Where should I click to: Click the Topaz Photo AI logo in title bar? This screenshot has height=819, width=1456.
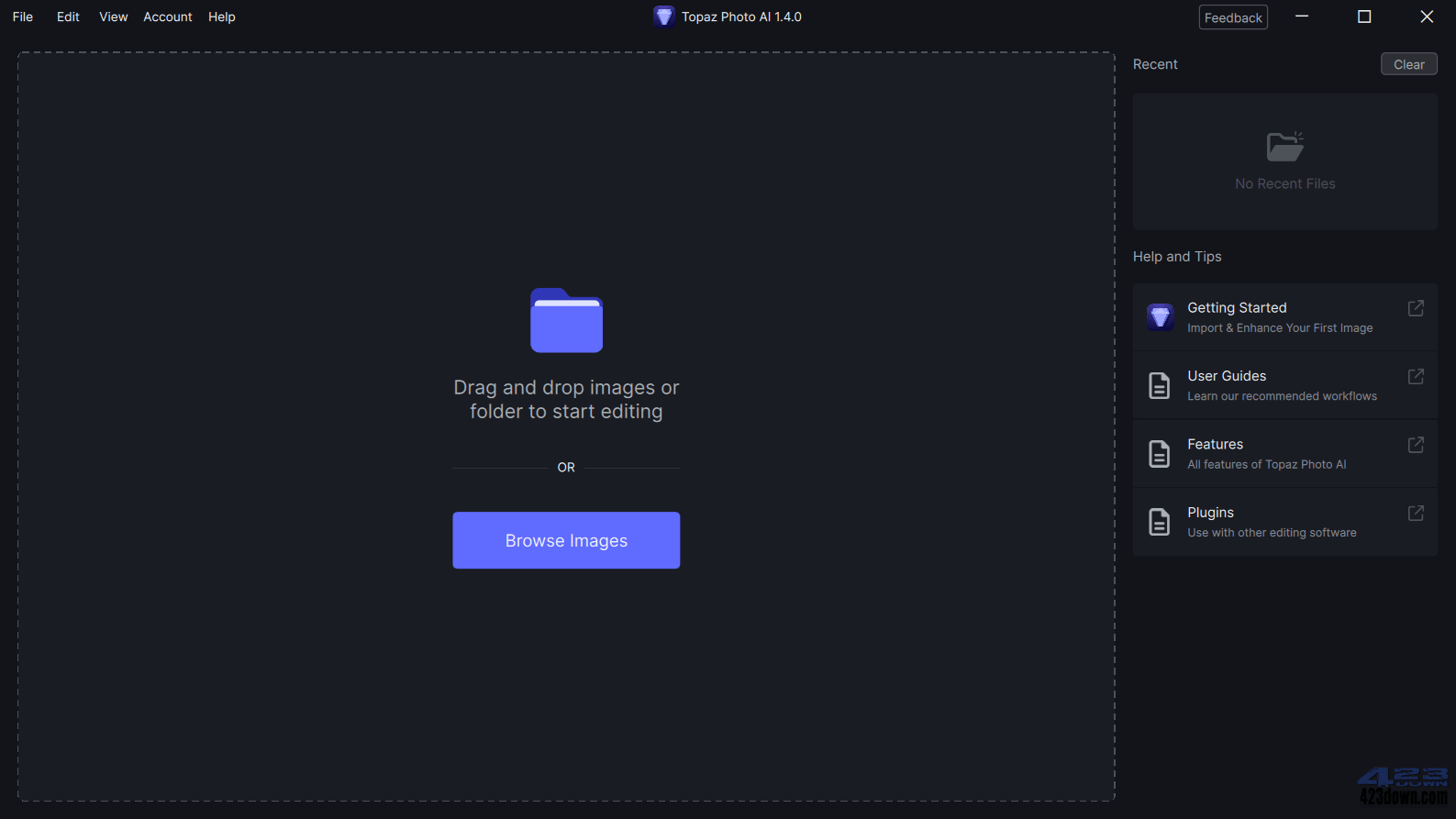(x=664, y=17)
